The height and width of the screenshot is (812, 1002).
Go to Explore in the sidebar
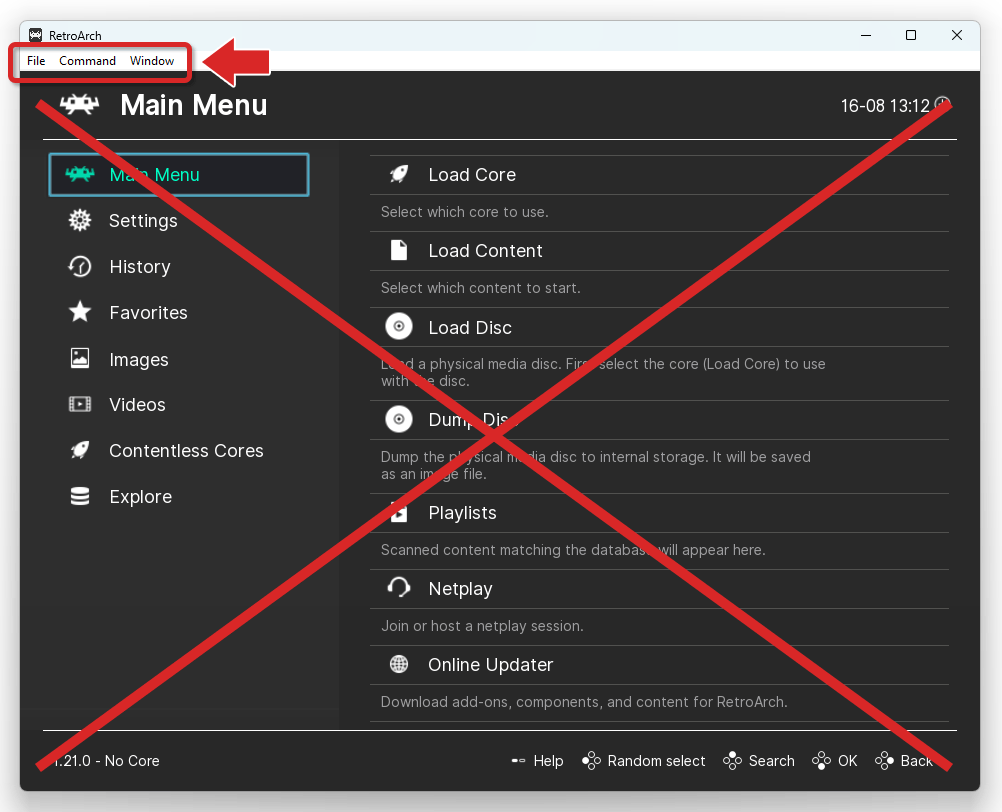141,497
